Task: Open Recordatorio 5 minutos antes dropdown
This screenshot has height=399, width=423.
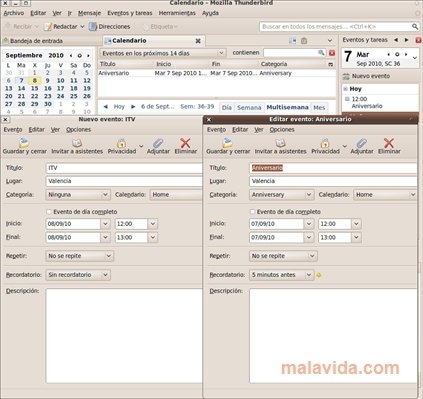Action: pos(281,275)
